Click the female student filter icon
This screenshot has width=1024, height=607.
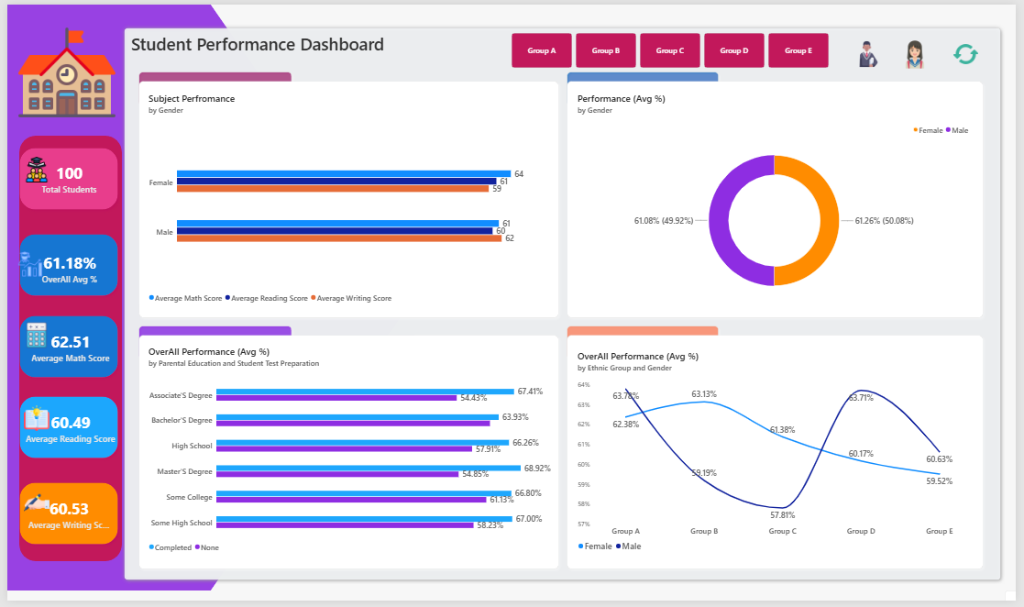(x=914, y=54)
